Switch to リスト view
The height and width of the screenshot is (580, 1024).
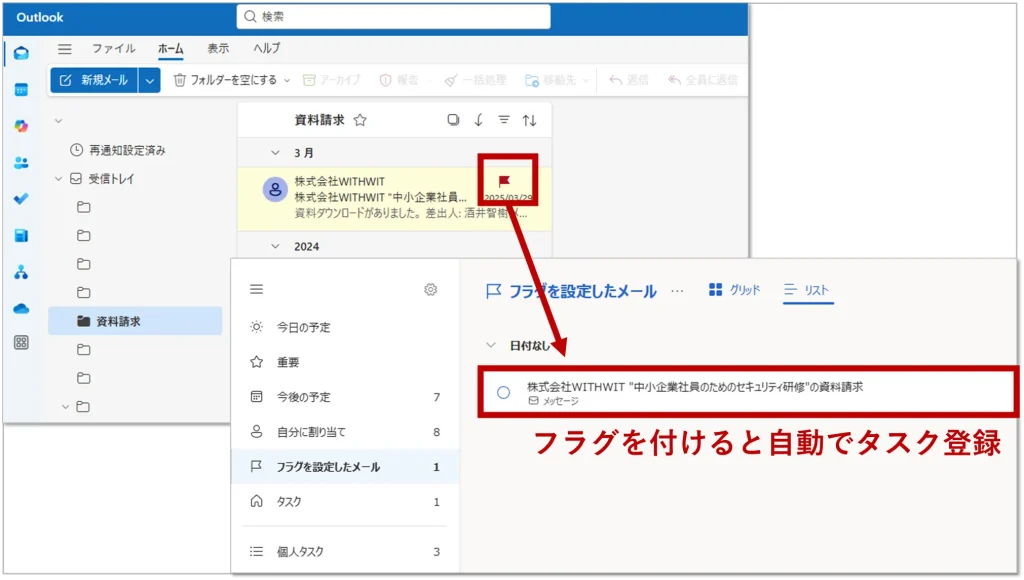coord(807,290)
